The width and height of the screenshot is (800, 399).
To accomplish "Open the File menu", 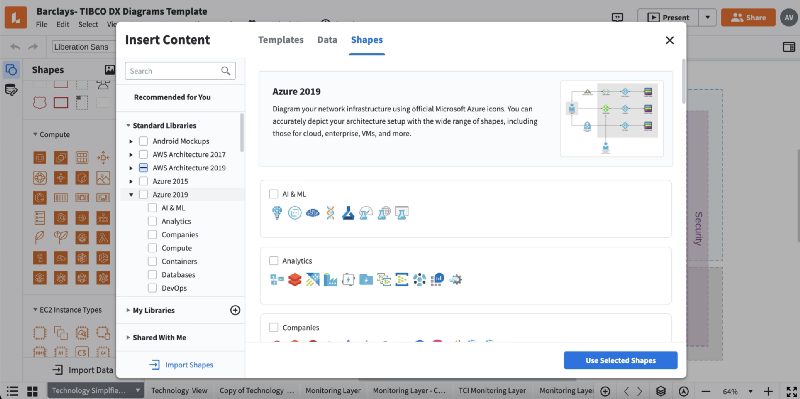I will [41, 24].
